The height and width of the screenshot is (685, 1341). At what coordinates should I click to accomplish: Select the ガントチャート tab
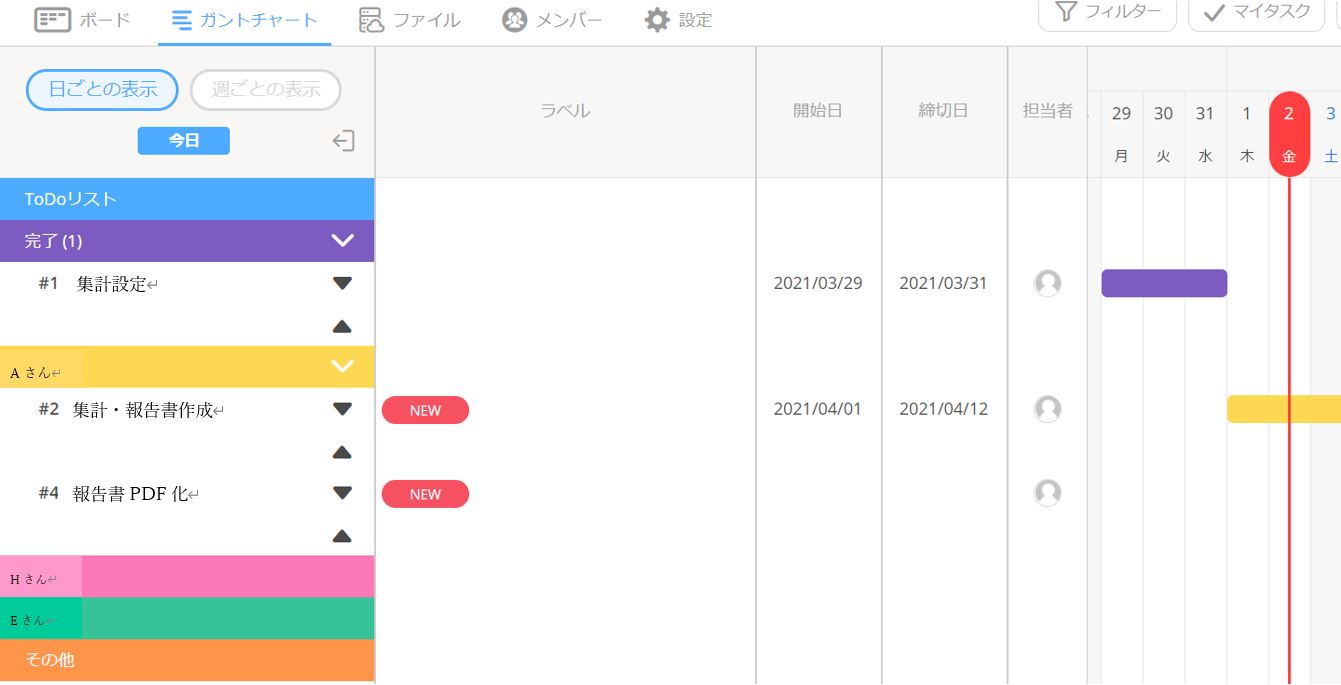click(x=245, y=20)
